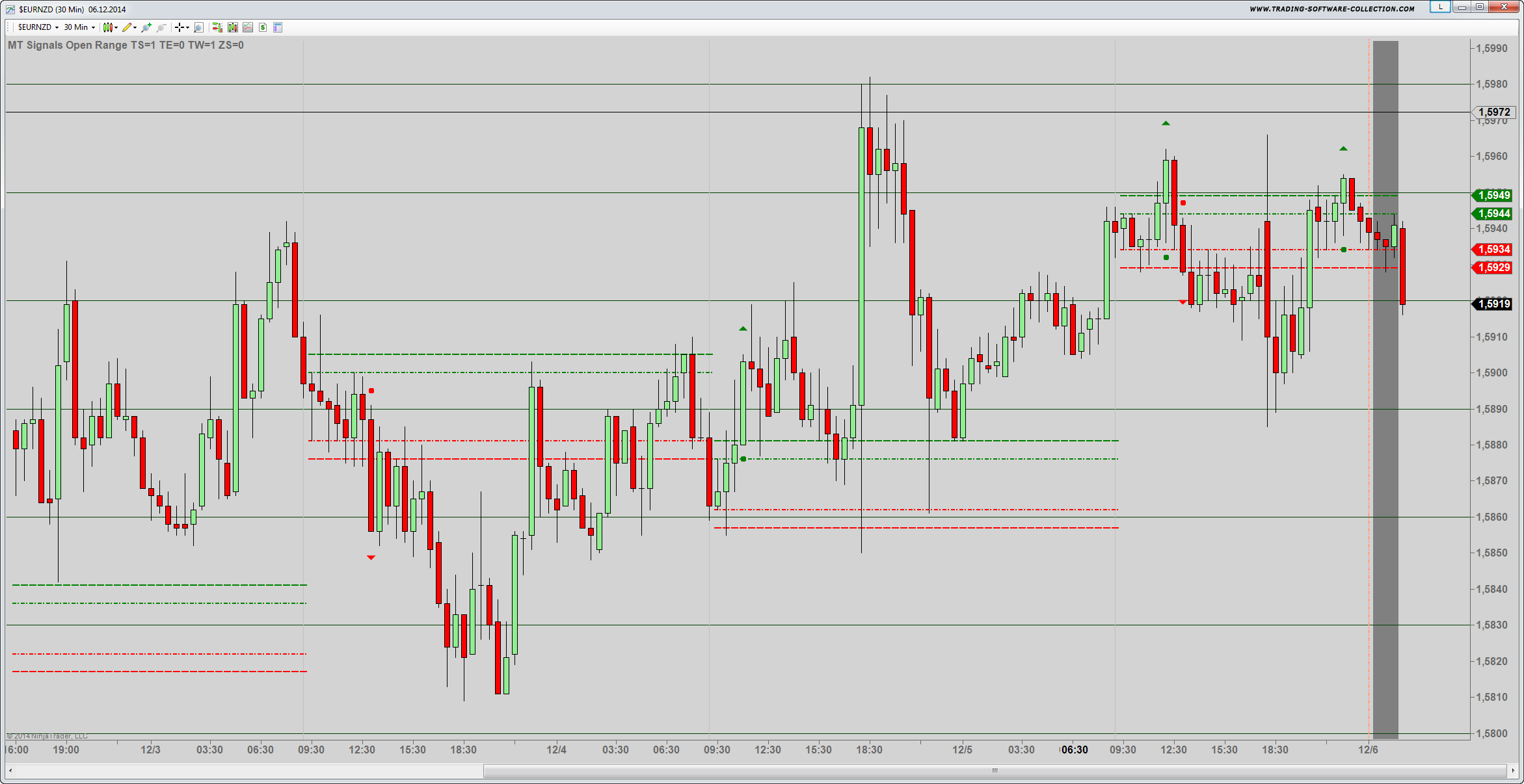
Task: Click the zoom in magnifier icon
Action: click(x=146, y=27)
